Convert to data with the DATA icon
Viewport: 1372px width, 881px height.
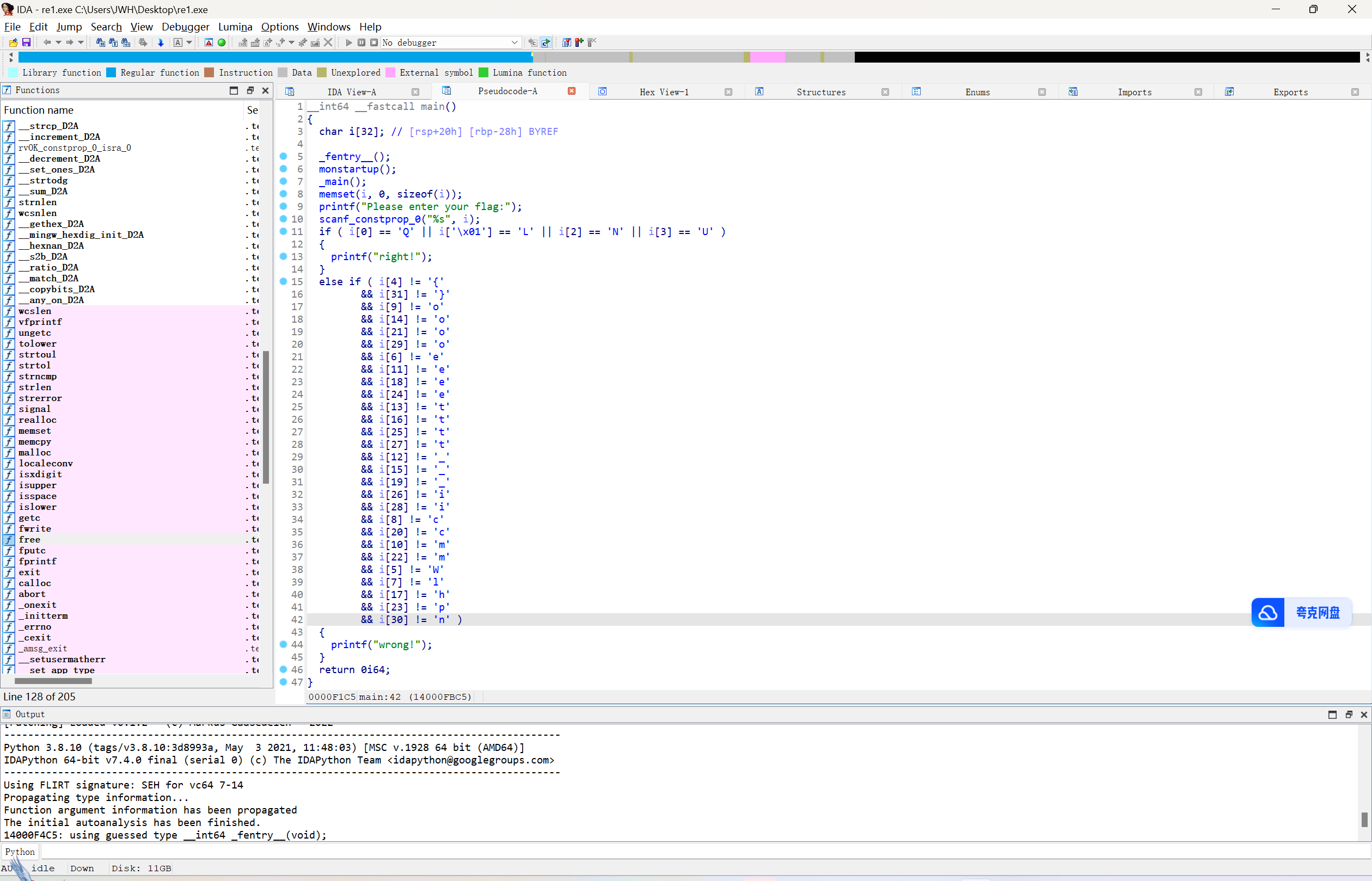(x=255, y=42)
